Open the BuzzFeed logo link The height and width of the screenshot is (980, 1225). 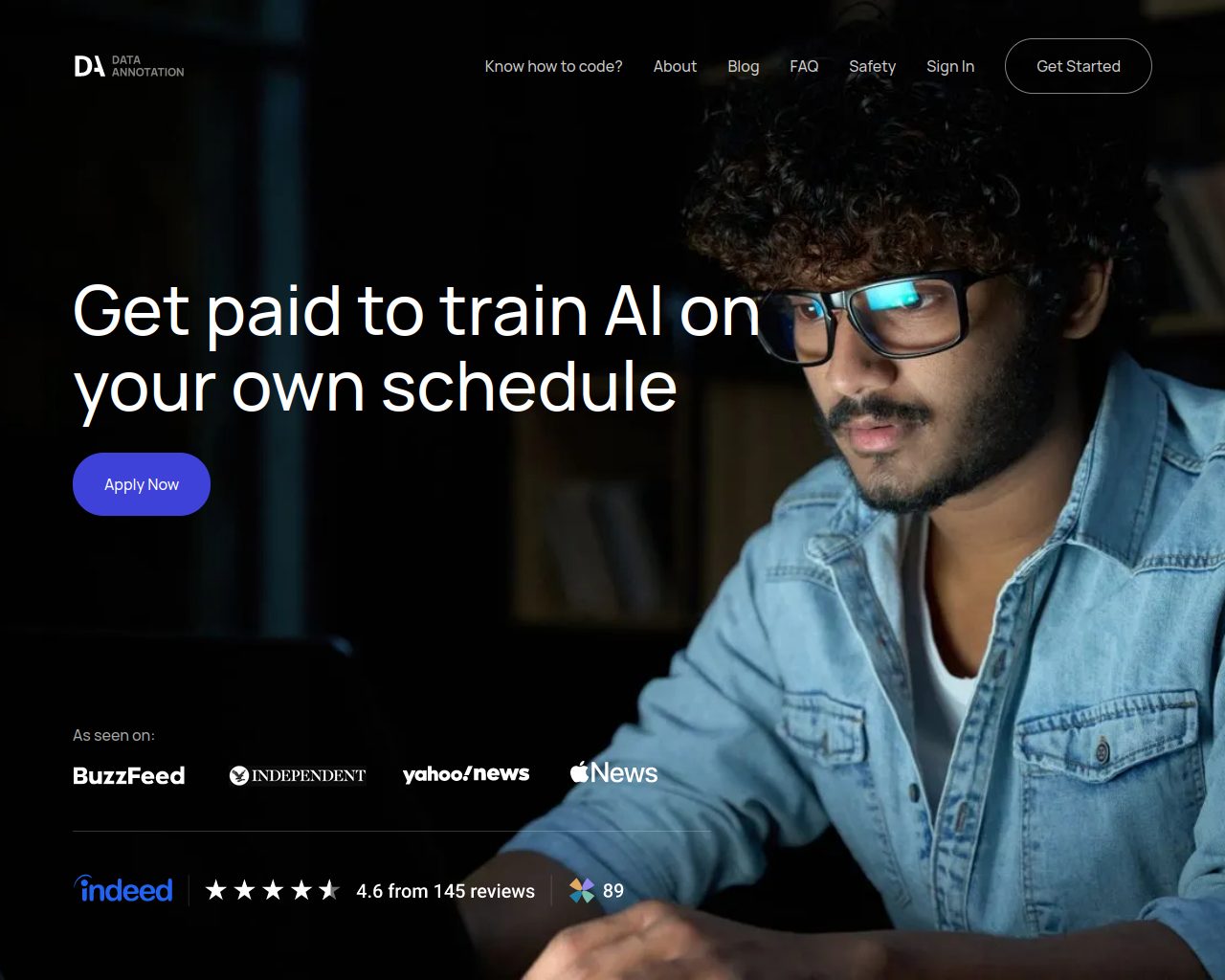click(129, 775)
